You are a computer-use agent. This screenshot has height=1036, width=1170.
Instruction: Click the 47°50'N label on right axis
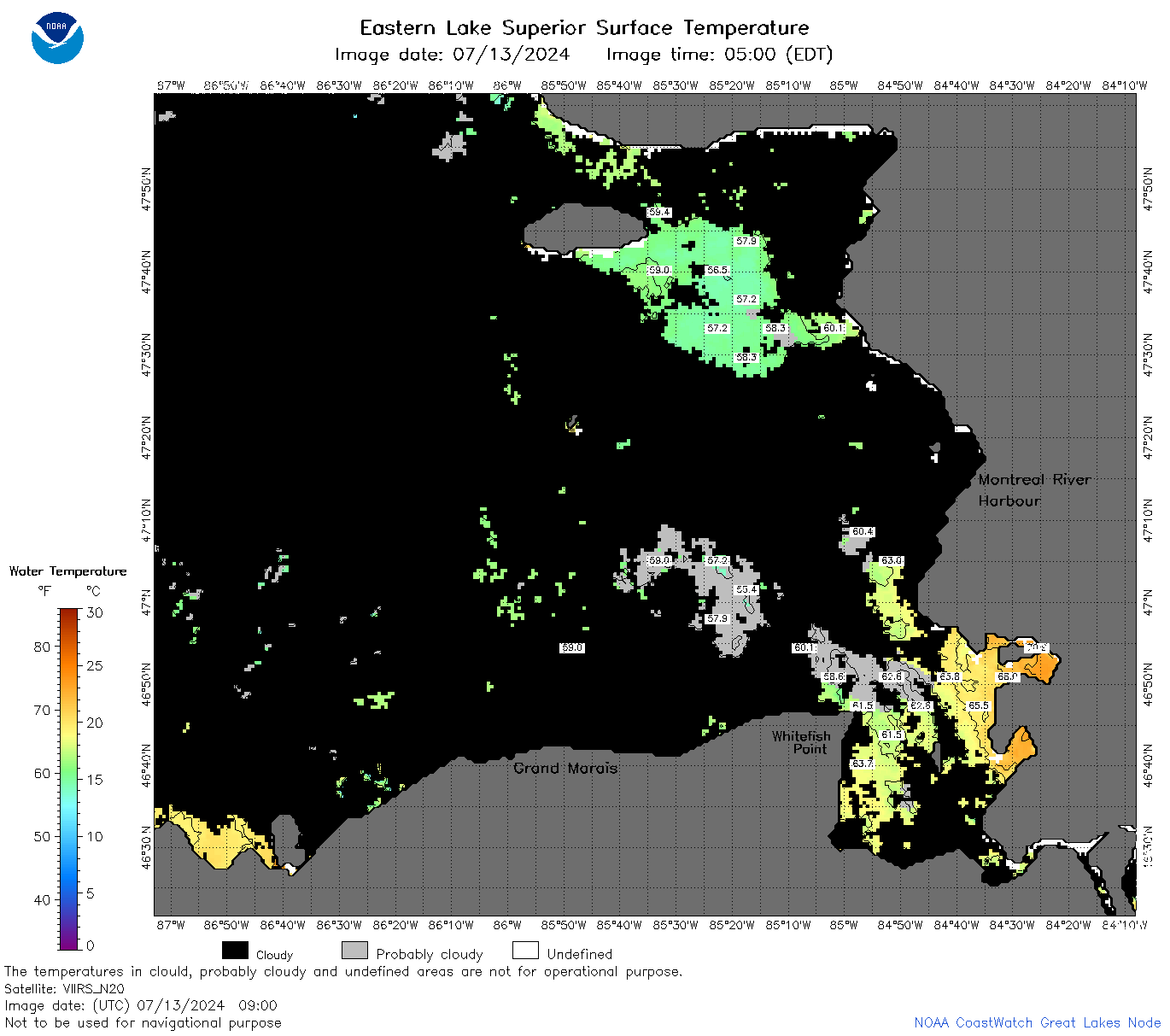pos(1148,189)
